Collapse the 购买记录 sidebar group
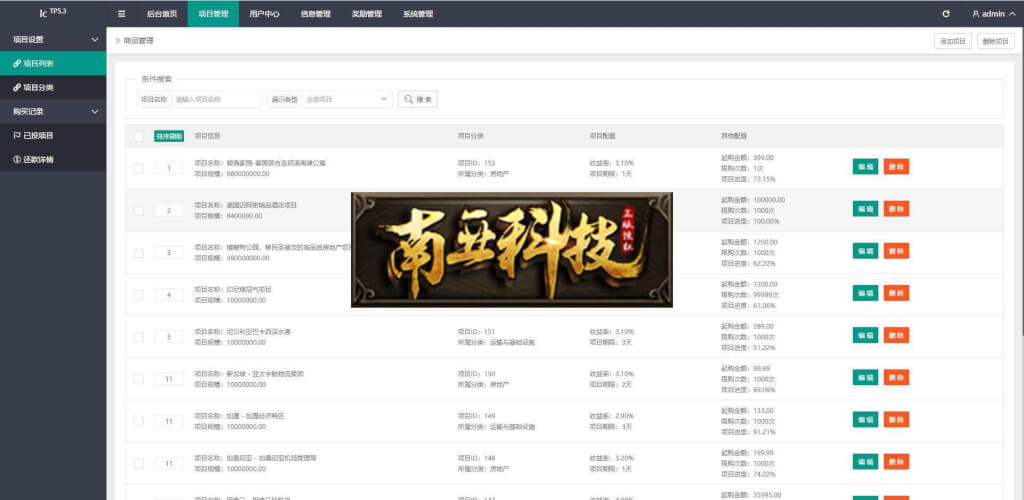Screen dimensions: 1024x500 [53, 112]
